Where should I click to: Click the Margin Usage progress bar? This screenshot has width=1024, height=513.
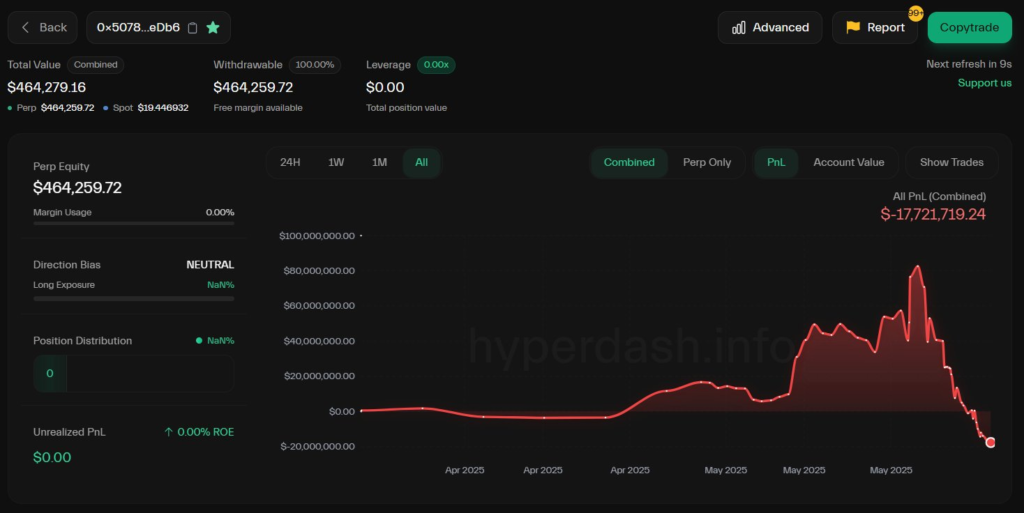point(133,223)
